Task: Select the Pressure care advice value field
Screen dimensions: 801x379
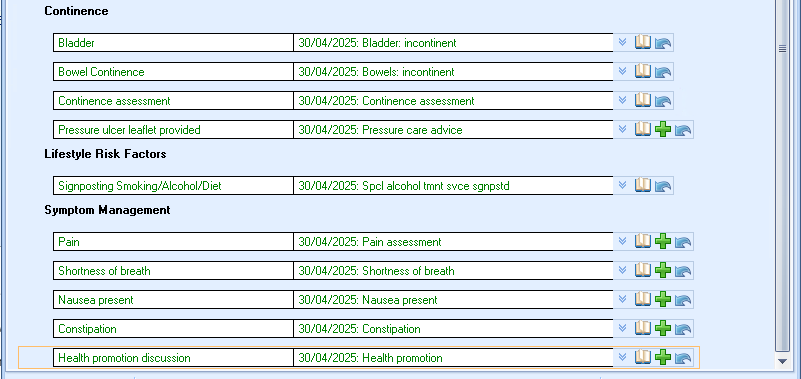Action: point(453,130)
